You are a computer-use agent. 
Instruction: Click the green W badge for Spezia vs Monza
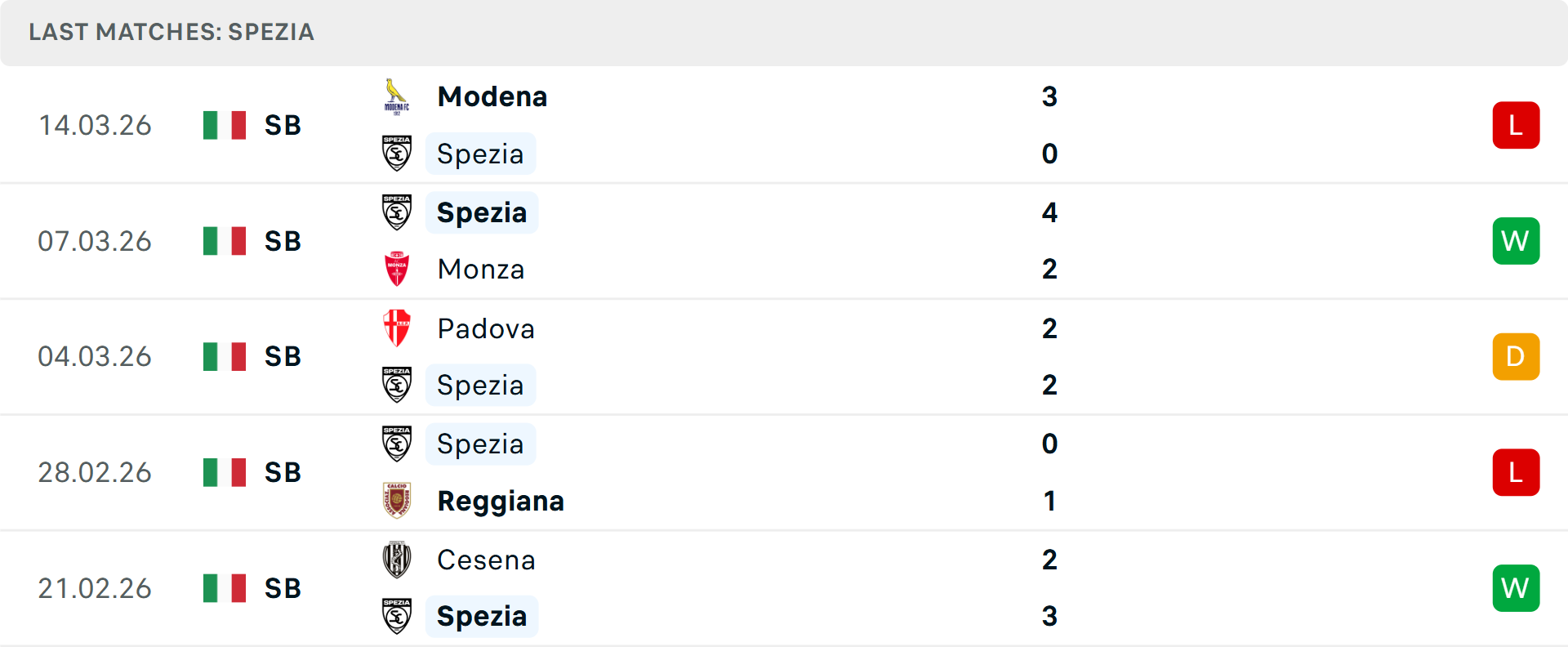(1516, 241)
